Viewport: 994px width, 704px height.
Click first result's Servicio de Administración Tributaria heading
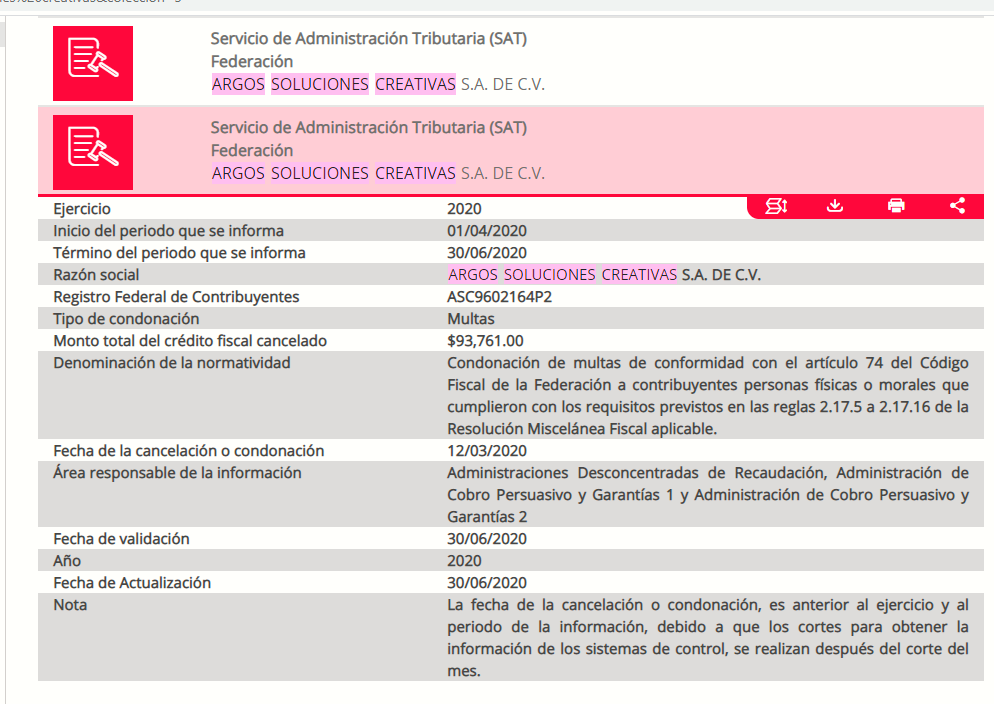tap(368, 39)
